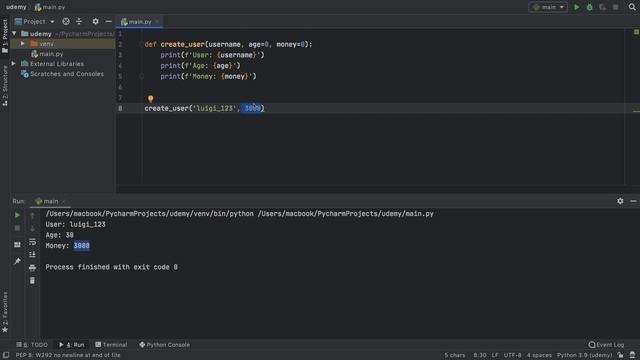The width and height of the screenshot is (640, 360).
Task: Open the main run configuration dropdown
Action: 548,7
